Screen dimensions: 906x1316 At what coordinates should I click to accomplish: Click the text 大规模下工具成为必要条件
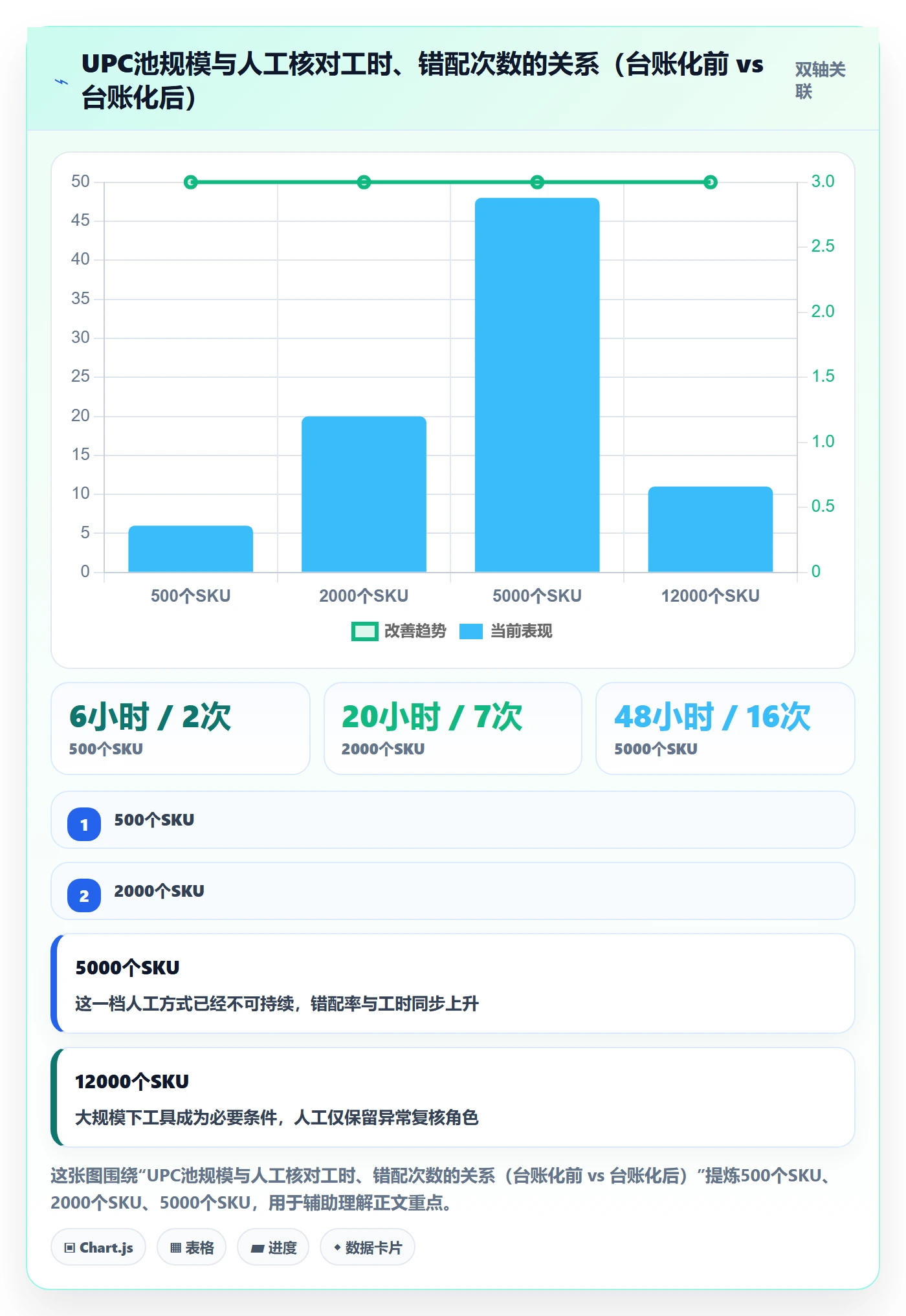[176, 1117]
